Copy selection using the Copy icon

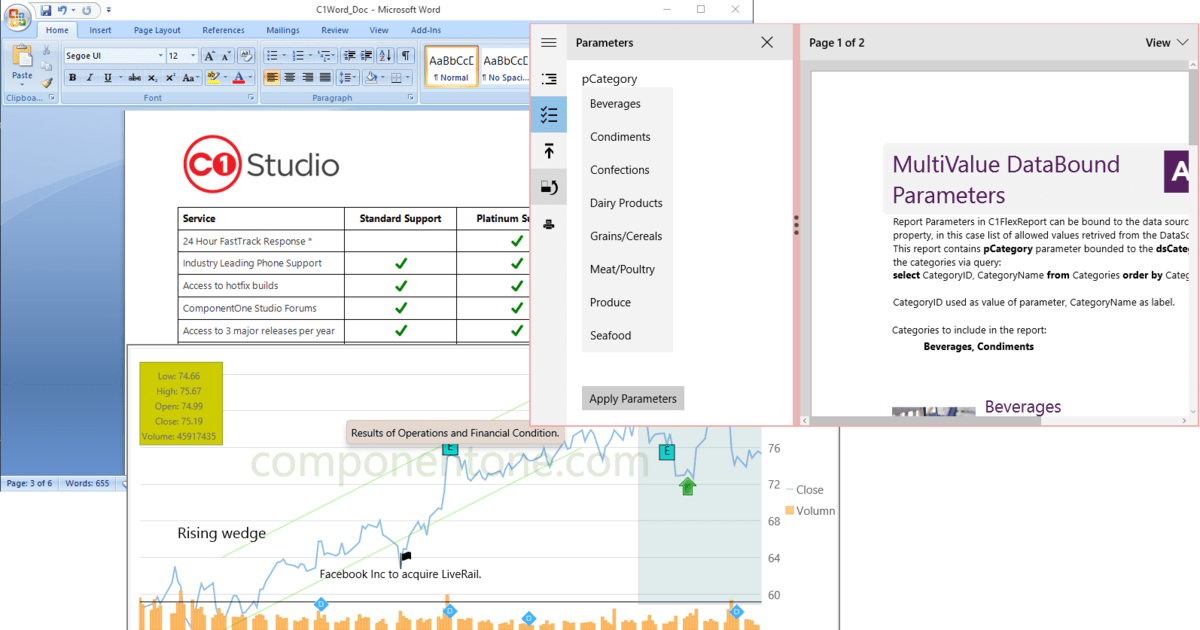(47, 67)
